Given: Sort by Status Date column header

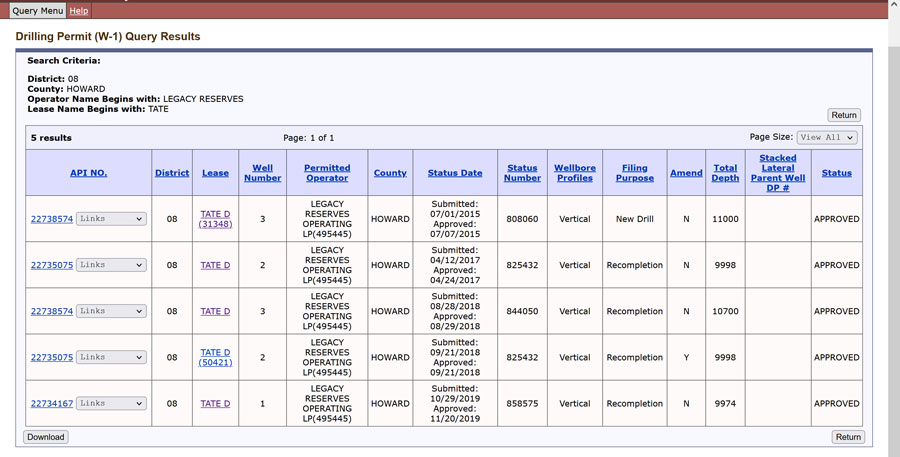Looking at the screenshot, I should (x=455, y=173).
